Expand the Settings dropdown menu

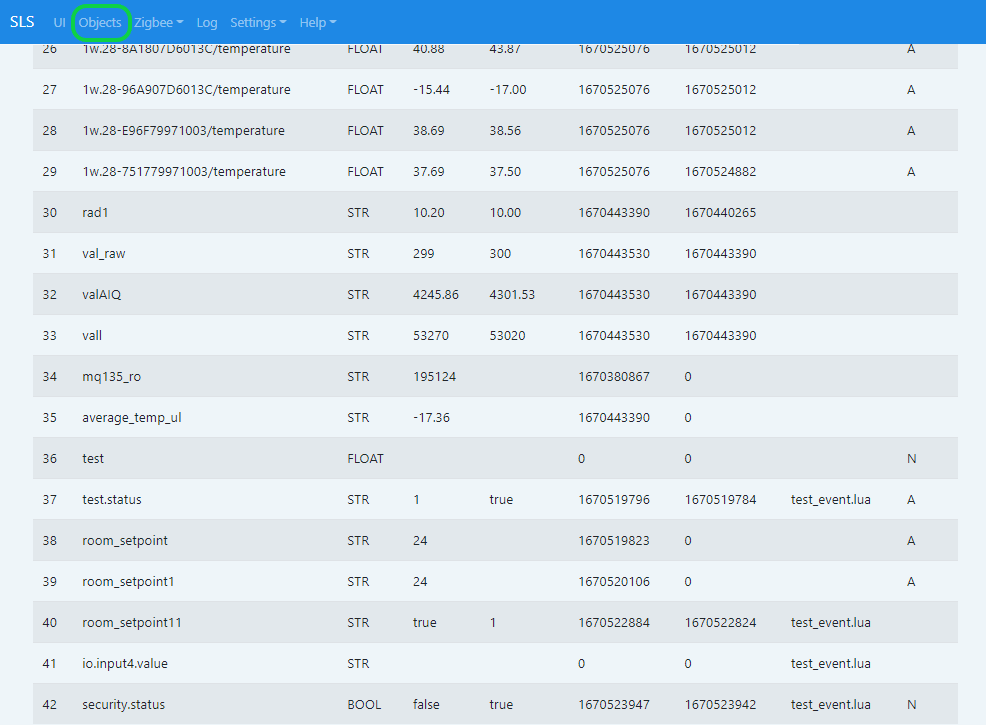coord(258,22)
